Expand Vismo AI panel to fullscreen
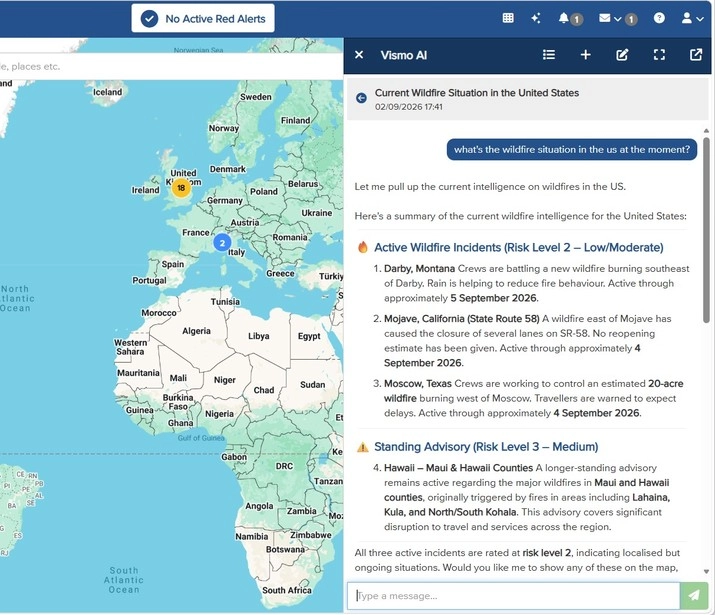 pos(659,55)
